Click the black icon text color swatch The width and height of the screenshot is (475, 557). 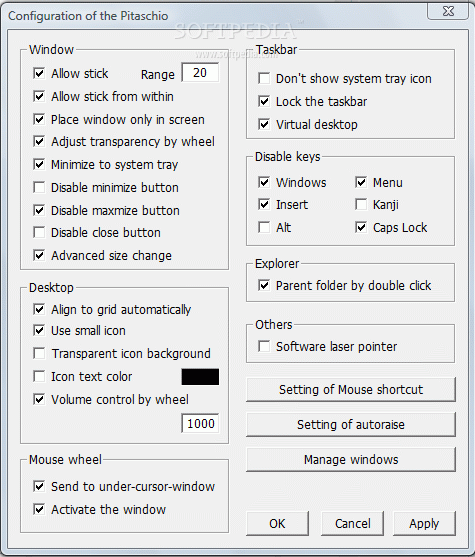pyautogui.click(x=200, y=377)
